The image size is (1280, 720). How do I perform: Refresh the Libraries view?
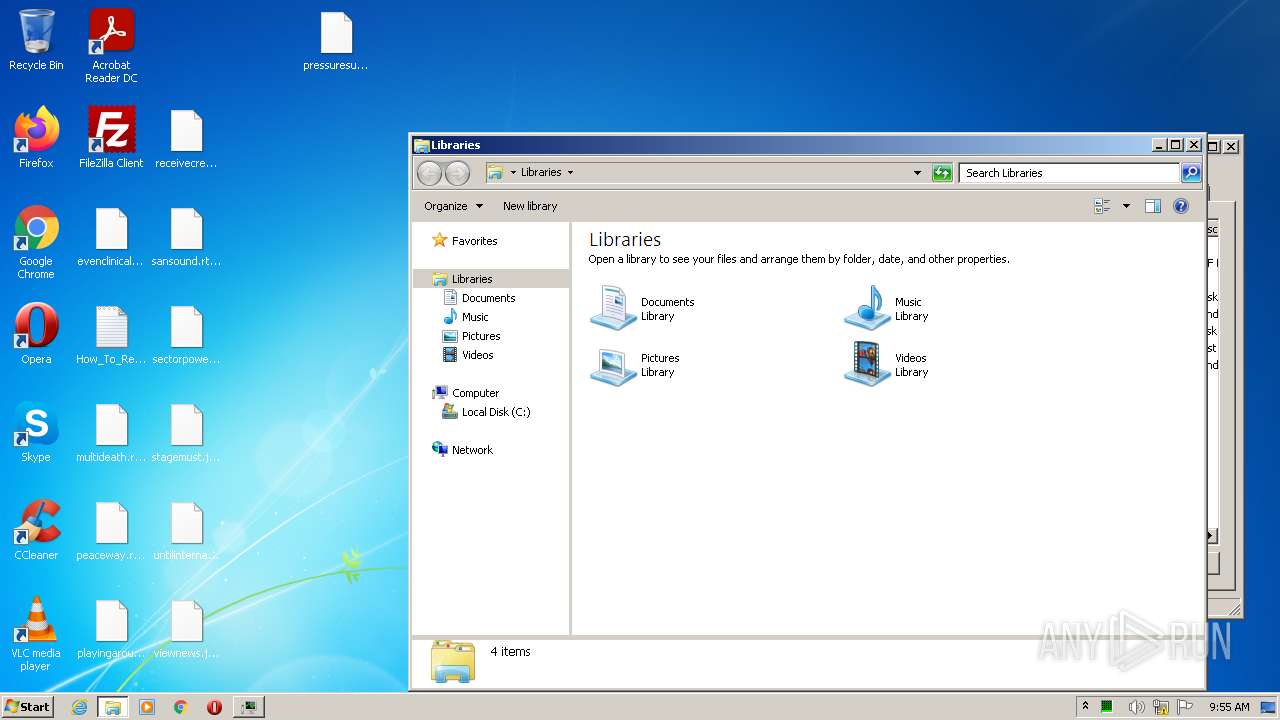pyautogui.click(x=942, y=173)
